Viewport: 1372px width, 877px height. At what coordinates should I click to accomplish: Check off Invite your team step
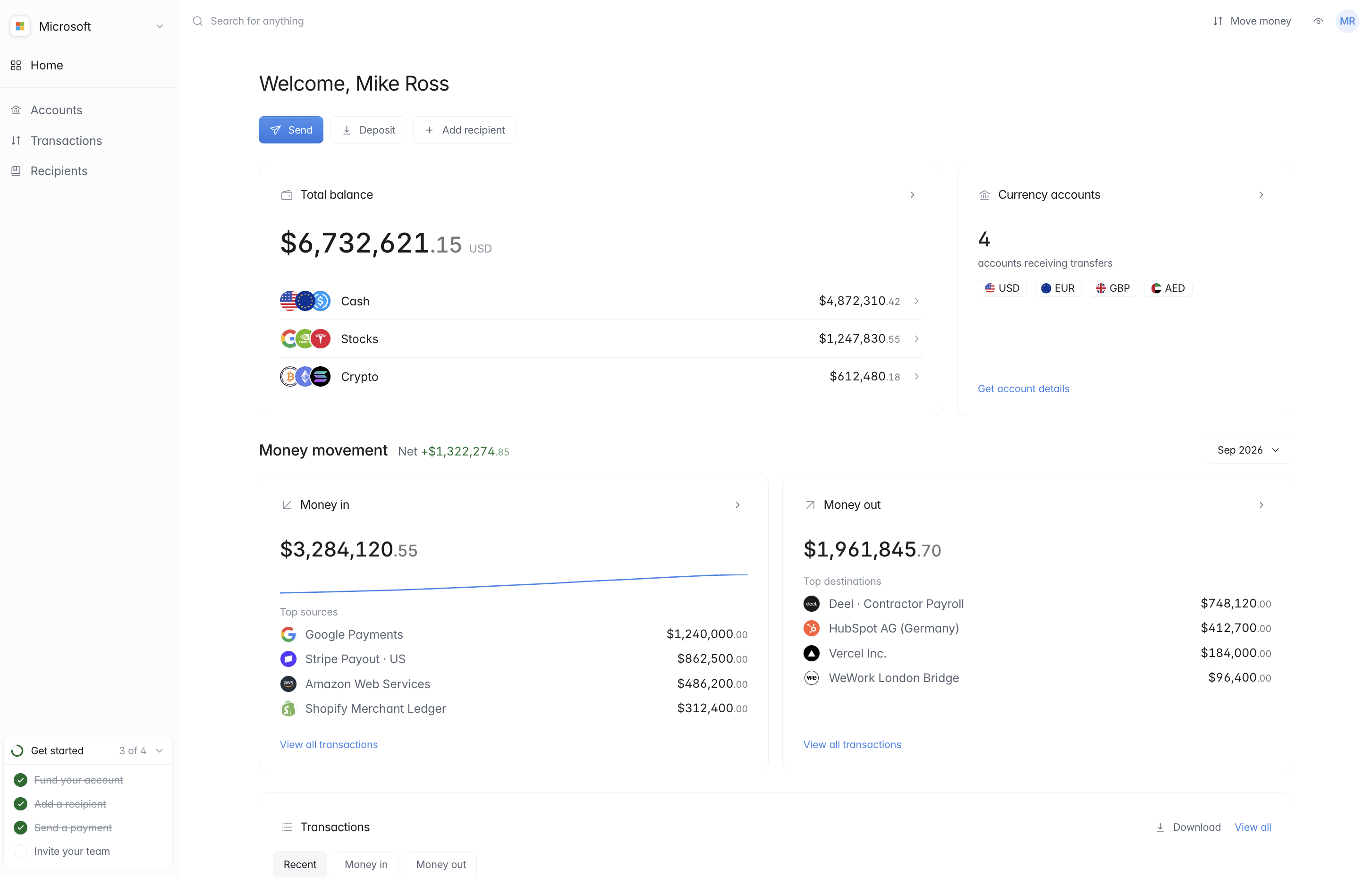point(20,851)
